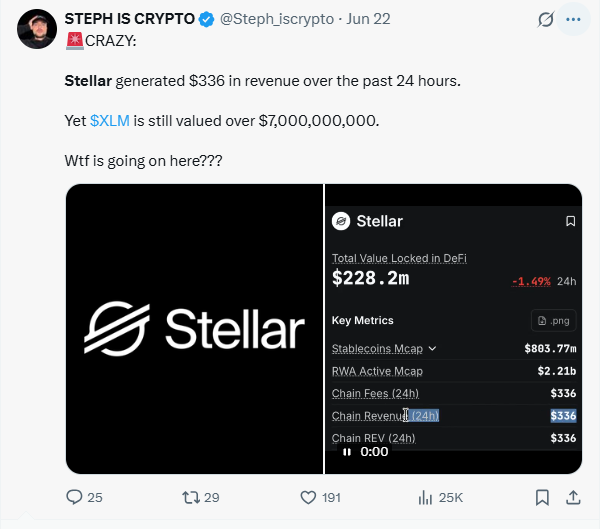Viewport: 603px width, 529px height.
Task: Toggle the Stellar bookmark icon in video
Action: 570,221
